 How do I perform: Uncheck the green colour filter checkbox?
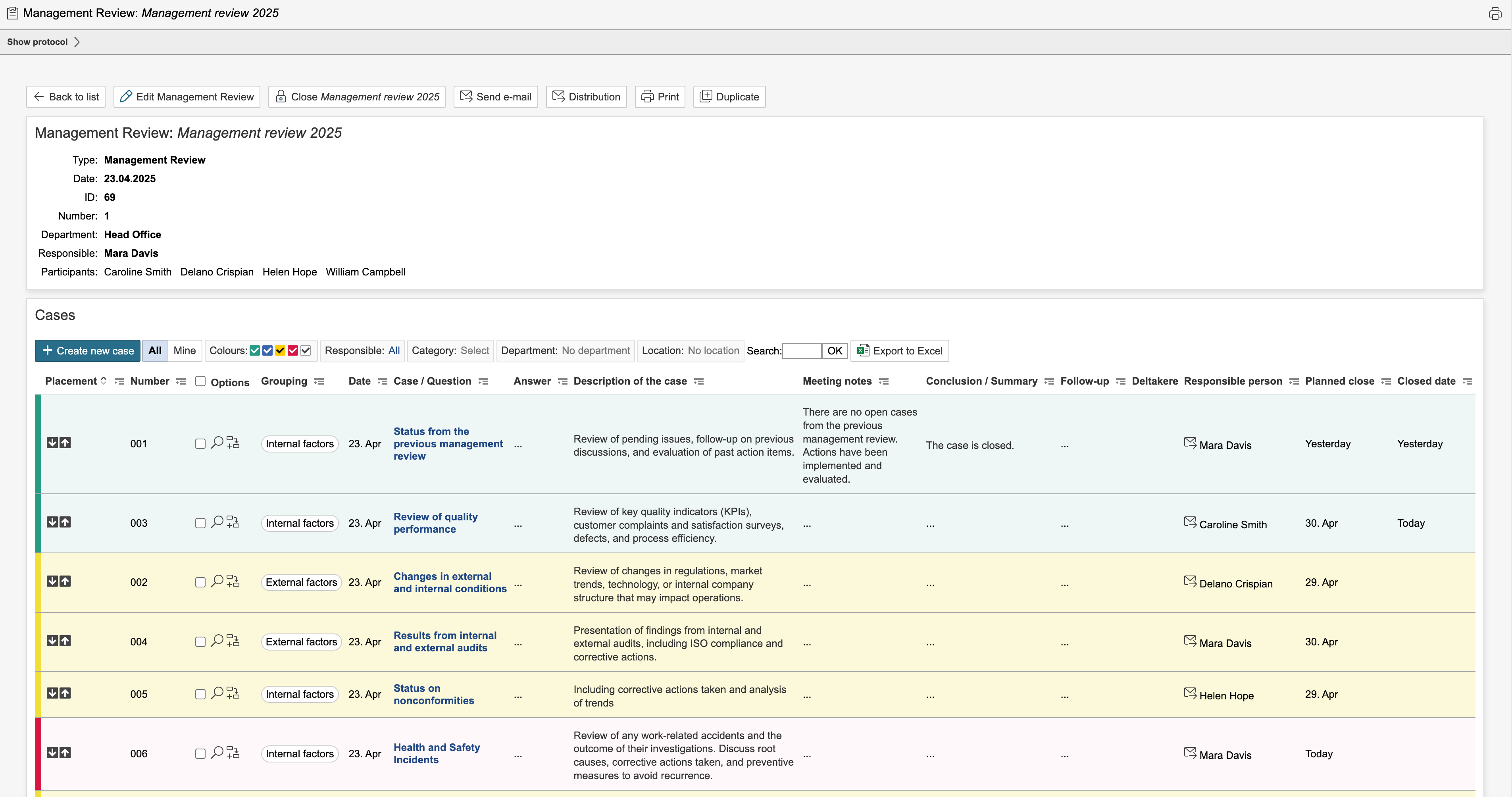coord(255,350)
